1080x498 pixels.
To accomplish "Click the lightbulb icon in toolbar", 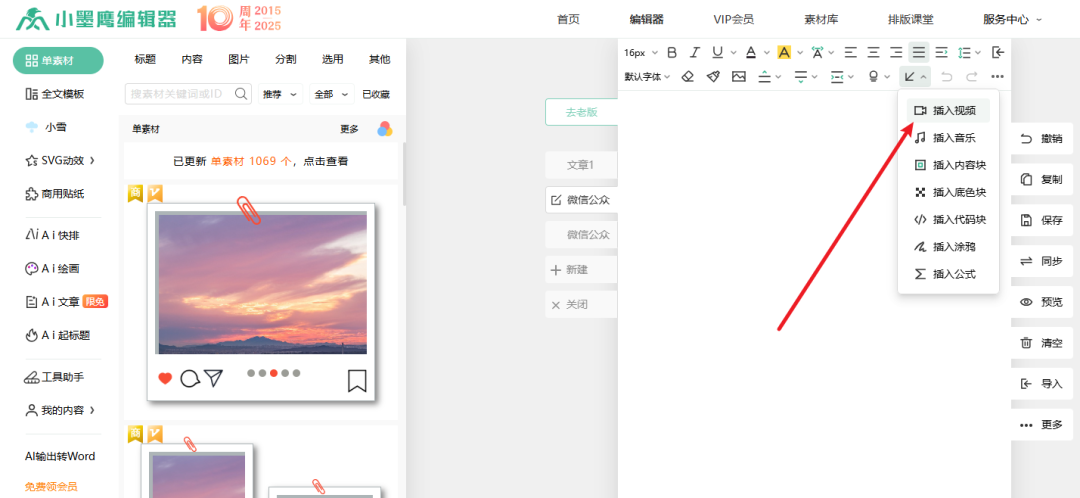I will click(x=874, y=76).
